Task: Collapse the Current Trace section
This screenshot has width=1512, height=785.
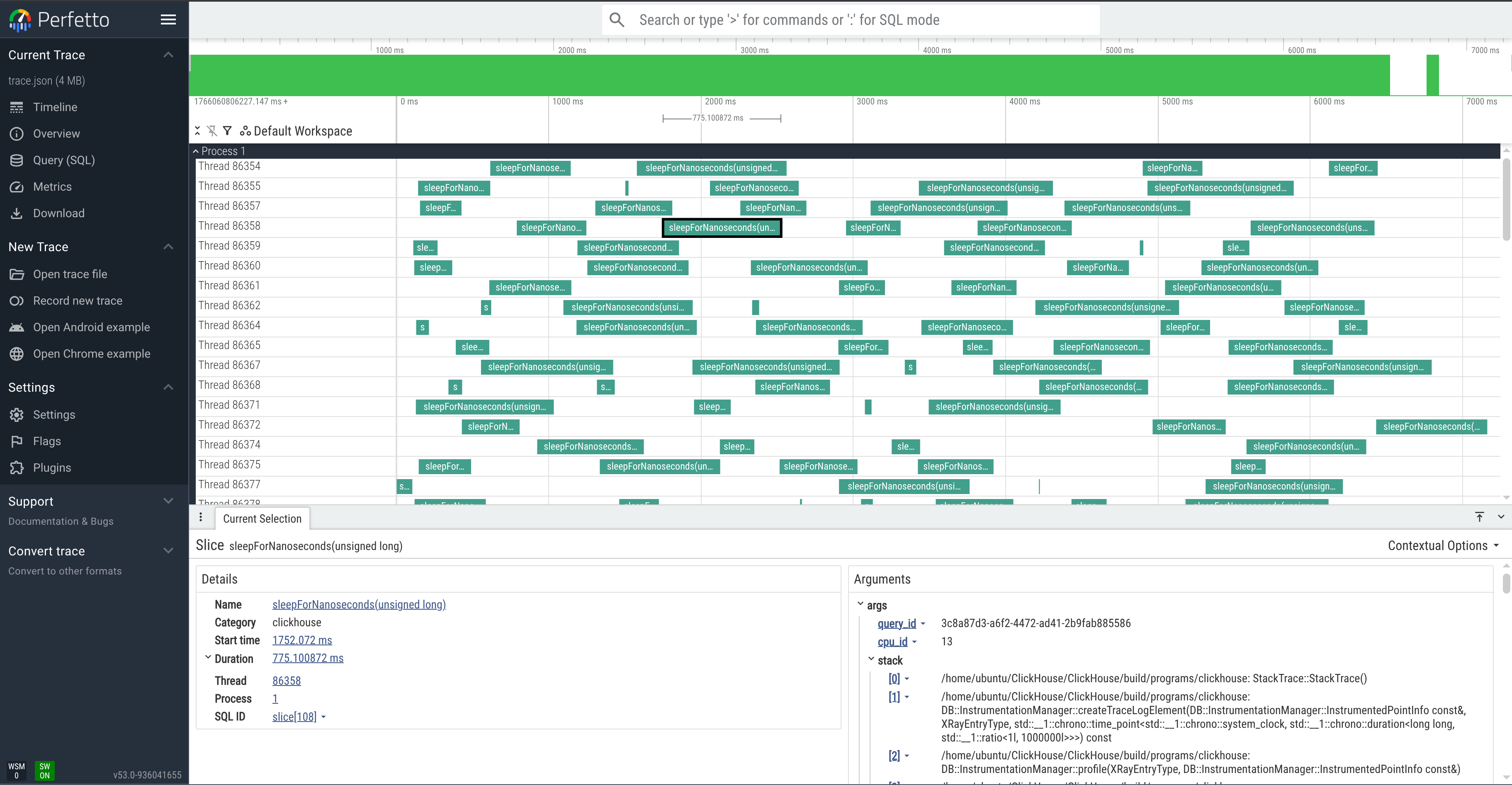Action: (168, 55)
